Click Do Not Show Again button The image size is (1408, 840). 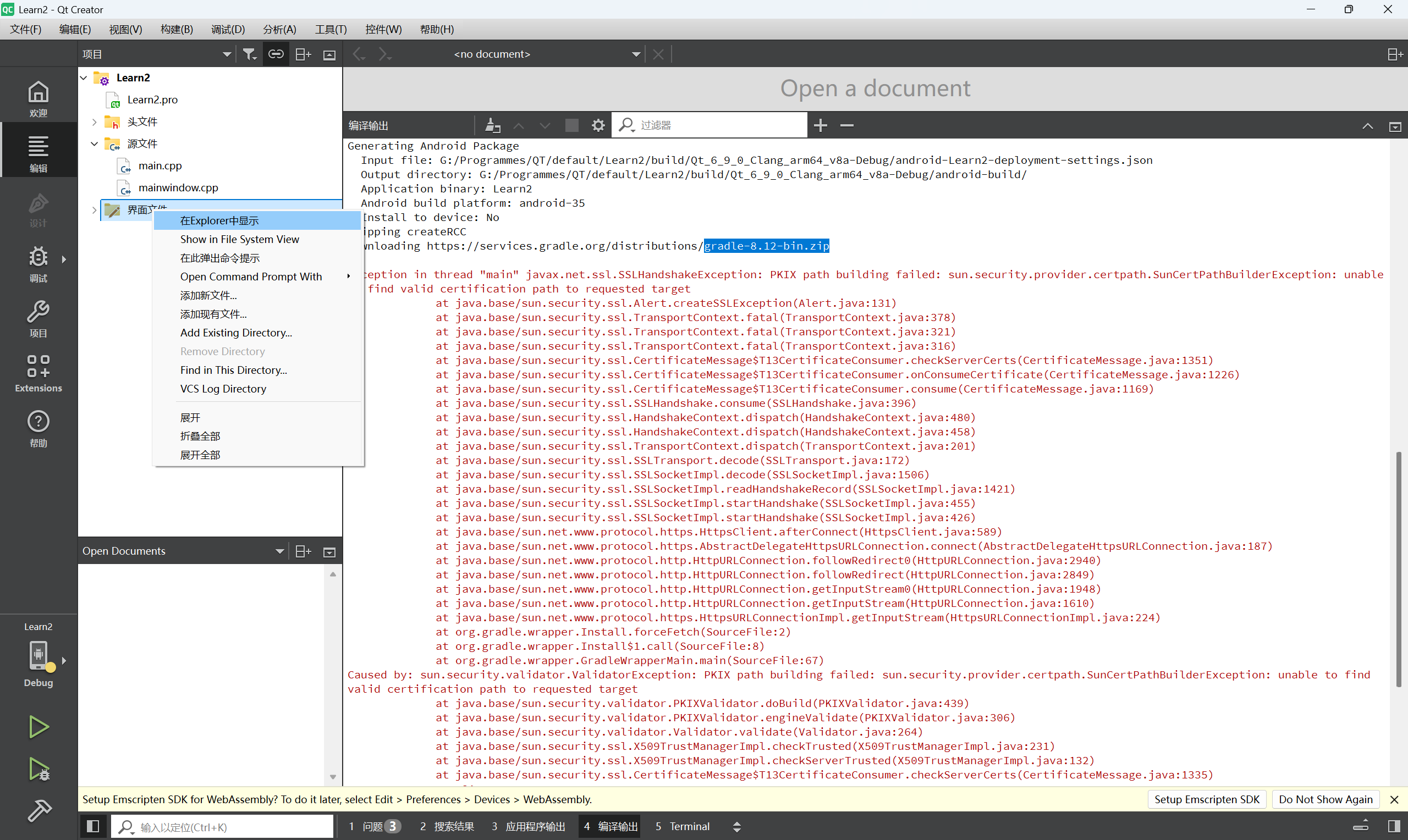(1325, 799)
